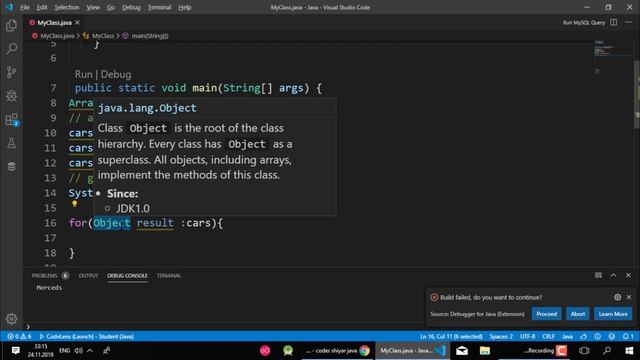Click the Ln 16, Col 11 position indicator
Screen dimensions: 640x360
[451, 336]
